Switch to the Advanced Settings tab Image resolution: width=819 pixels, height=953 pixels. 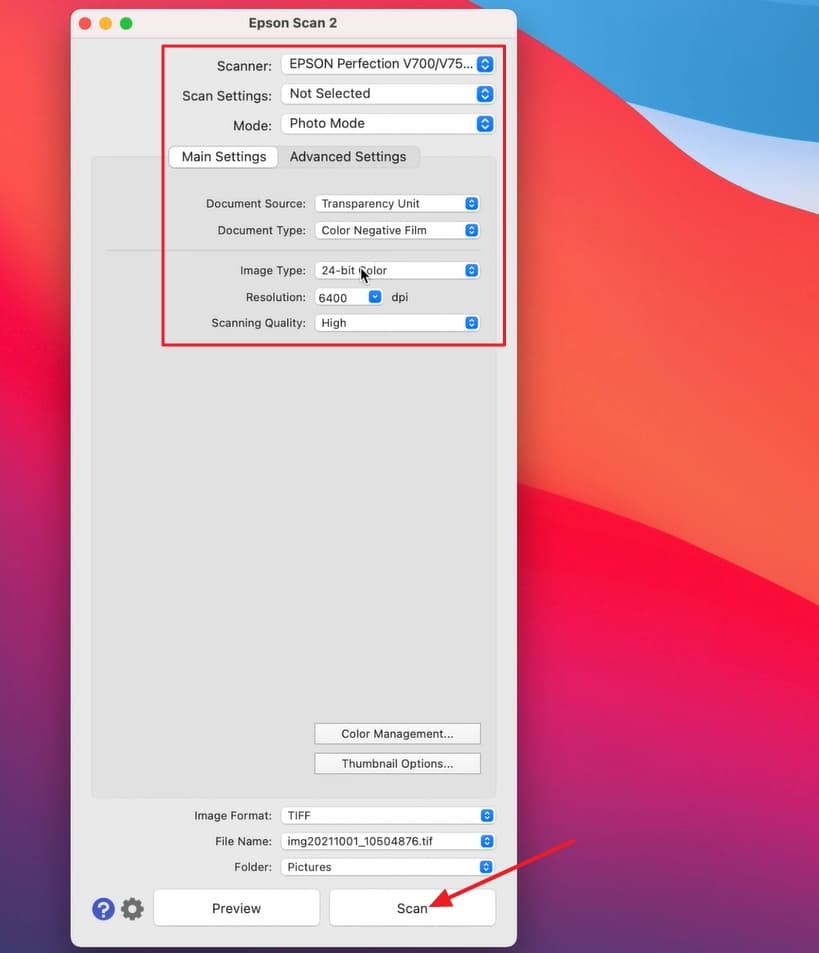pyautogui.click(x=348, y=157)
